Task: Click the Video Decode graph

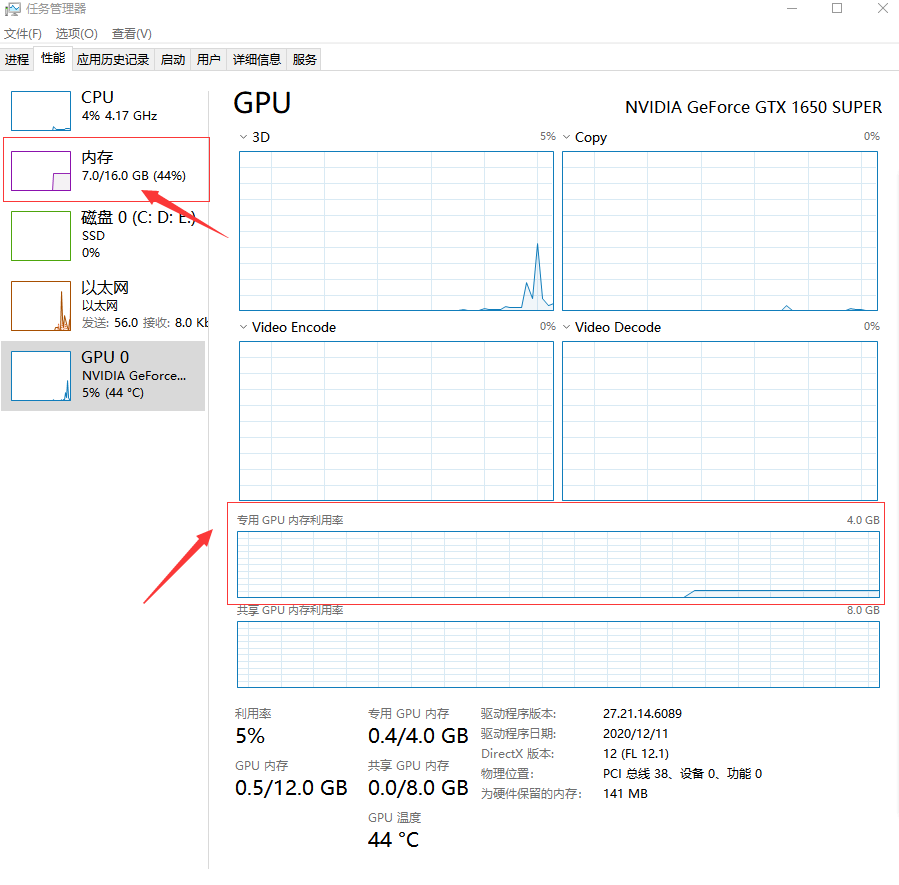Action: coord(720,421)
